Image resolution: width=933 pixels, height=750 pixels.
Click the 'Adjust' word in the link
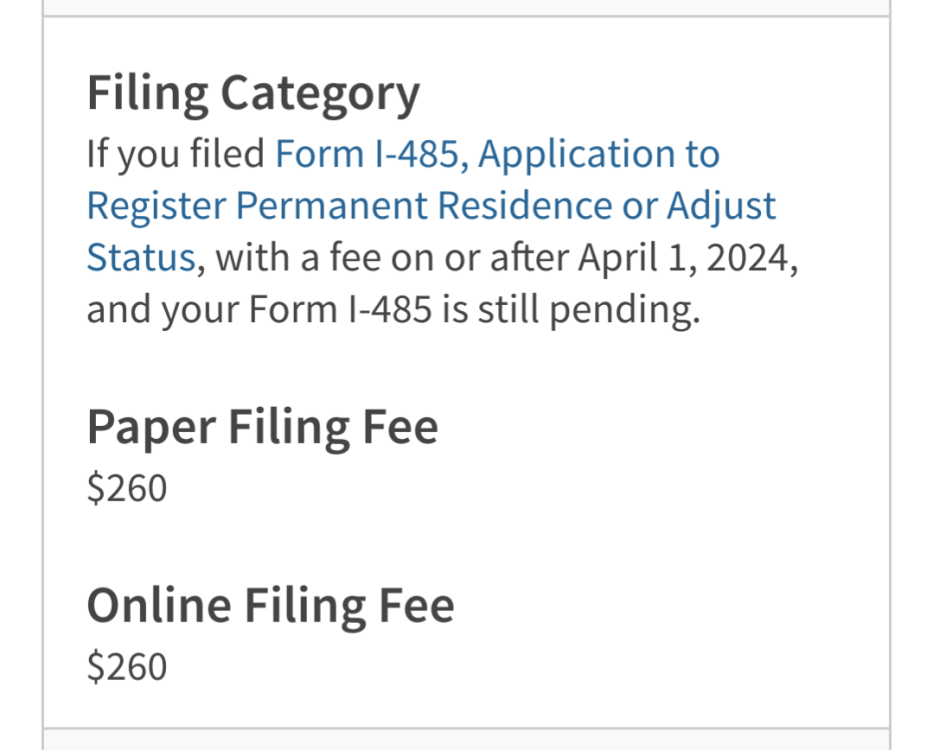pyautogui.click(x=721, y=206)
